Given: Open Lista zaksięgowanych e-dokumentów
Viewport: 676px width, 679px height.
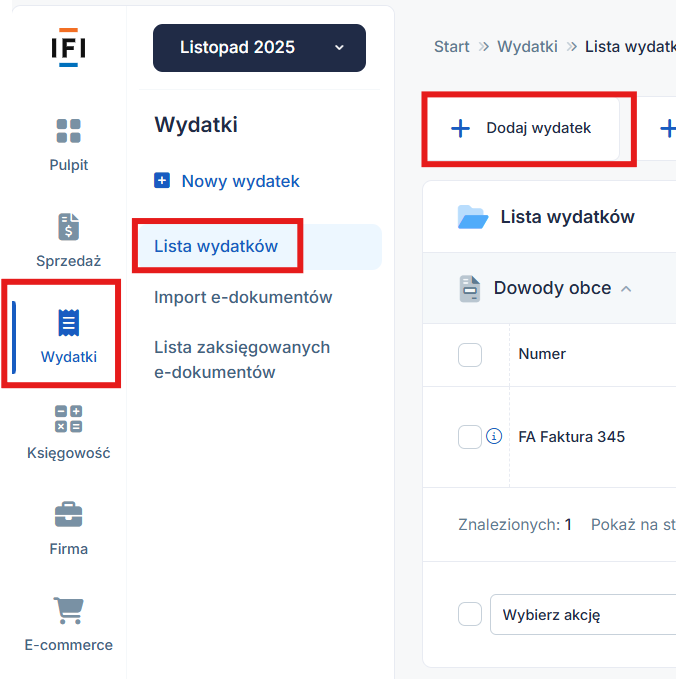Looking at the screenshot, I should [x=241, y=360].
